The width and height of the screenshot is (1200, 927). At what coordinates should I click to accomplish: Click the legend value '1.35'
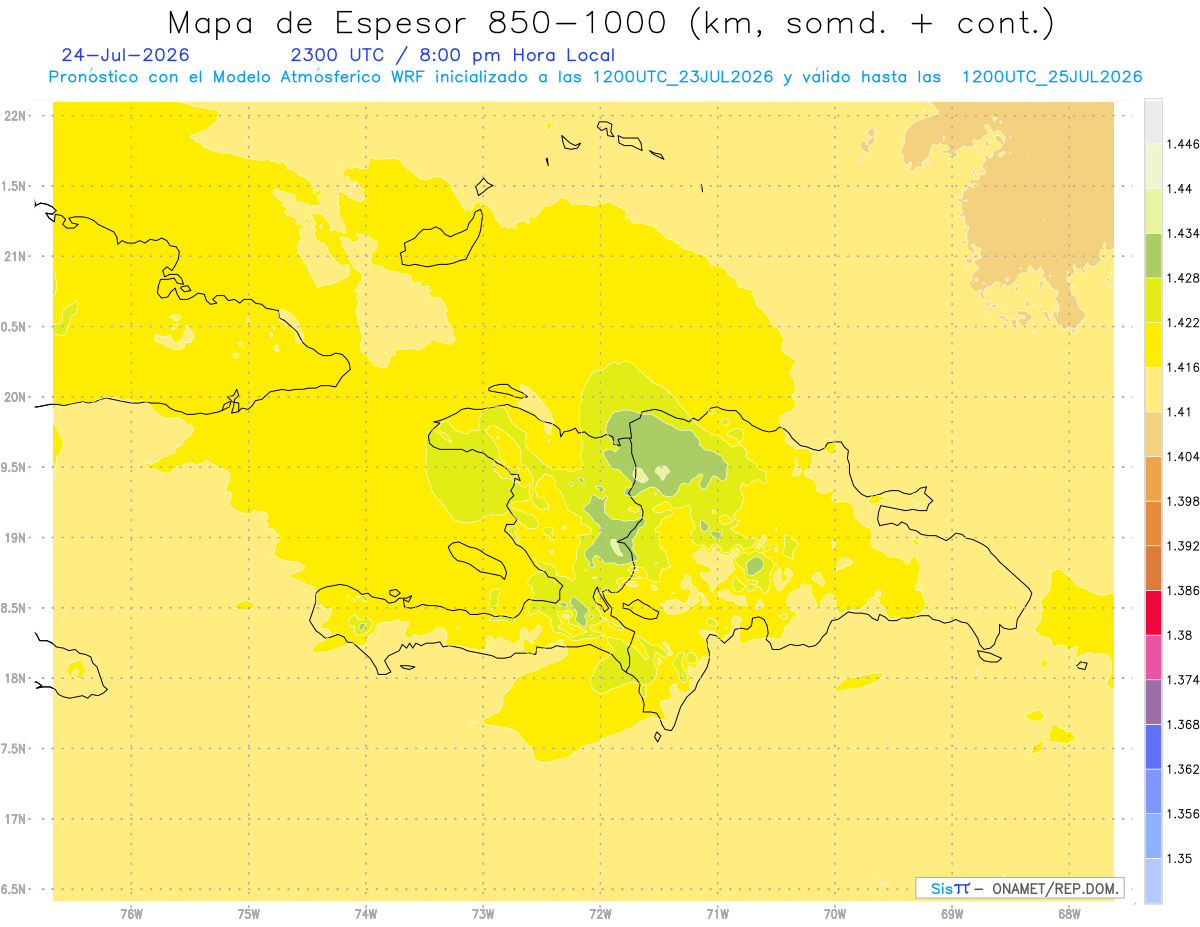(x=1179, y=858)
